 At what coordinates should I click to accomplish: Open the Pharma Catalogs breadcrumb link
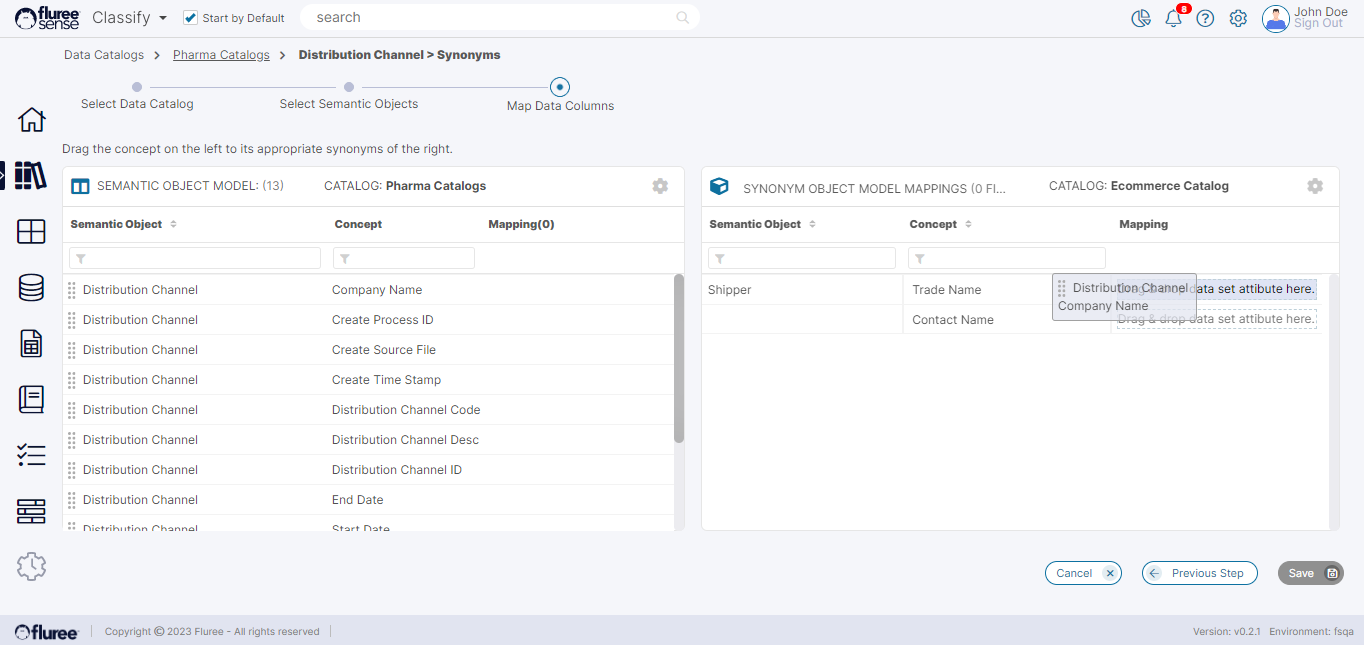point(221,55)
